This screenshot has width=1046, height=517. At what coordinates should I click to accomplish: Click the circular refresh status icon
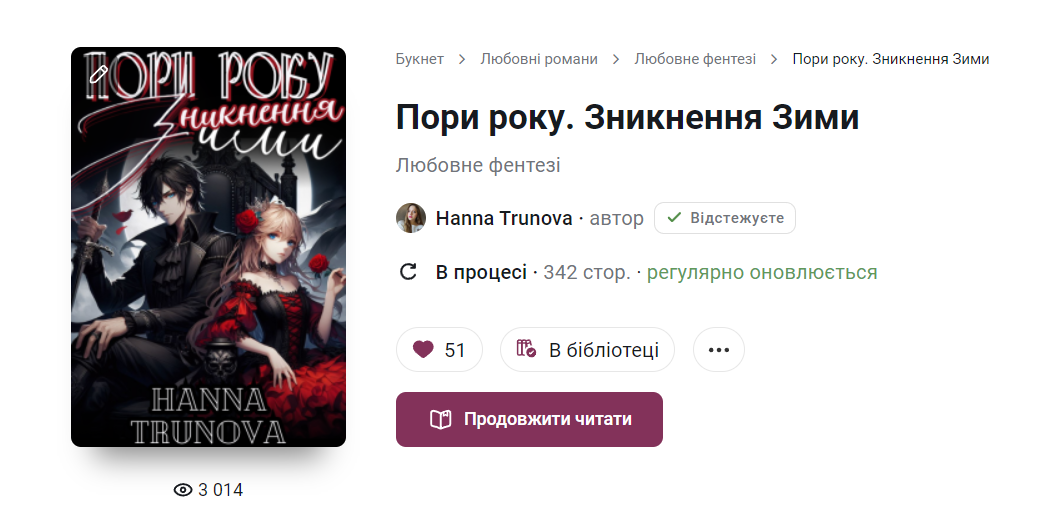pos(408,272)
